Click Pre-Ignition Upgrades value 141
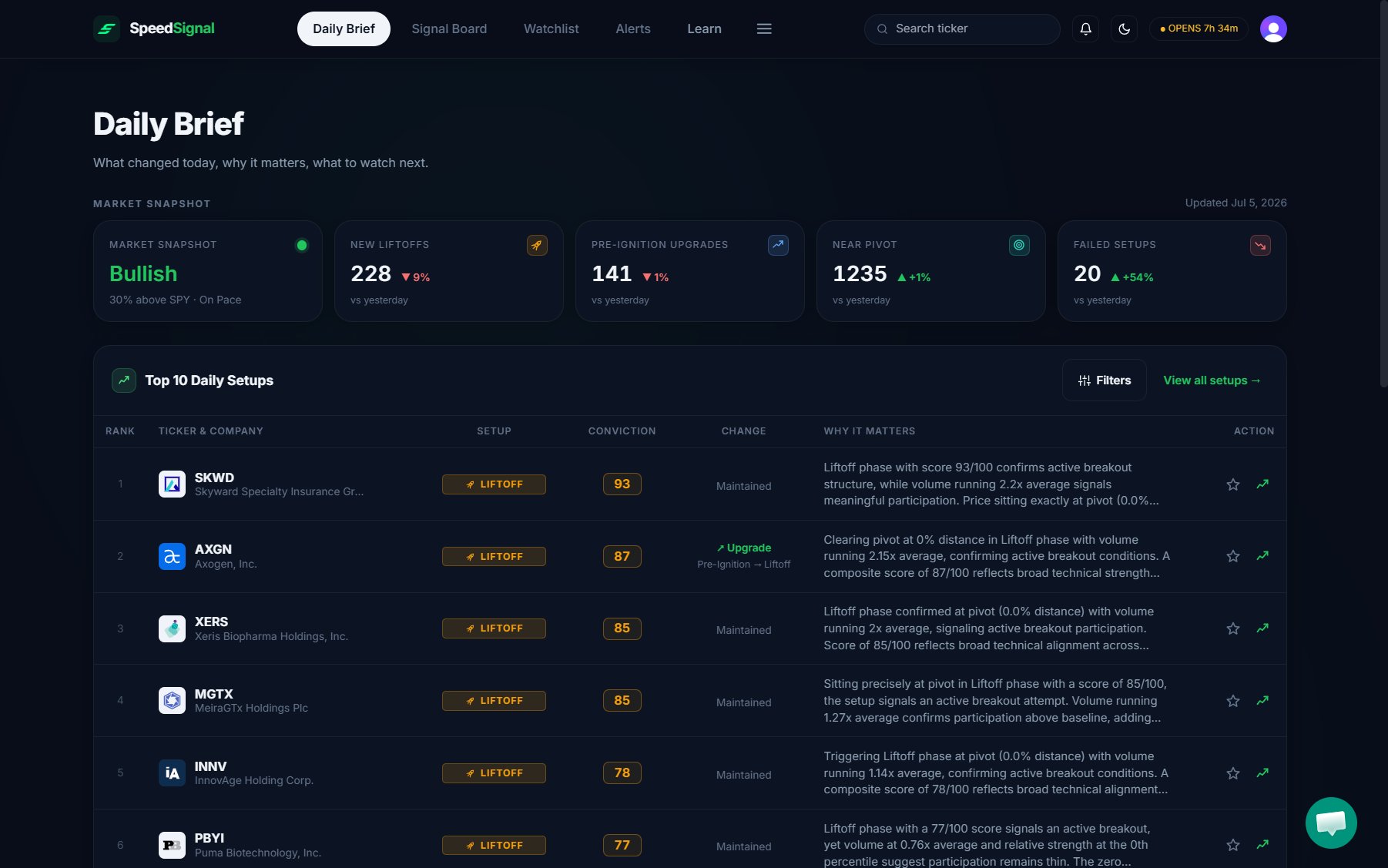This screenshot has width=1388, height=868. [x=612, y=274]
